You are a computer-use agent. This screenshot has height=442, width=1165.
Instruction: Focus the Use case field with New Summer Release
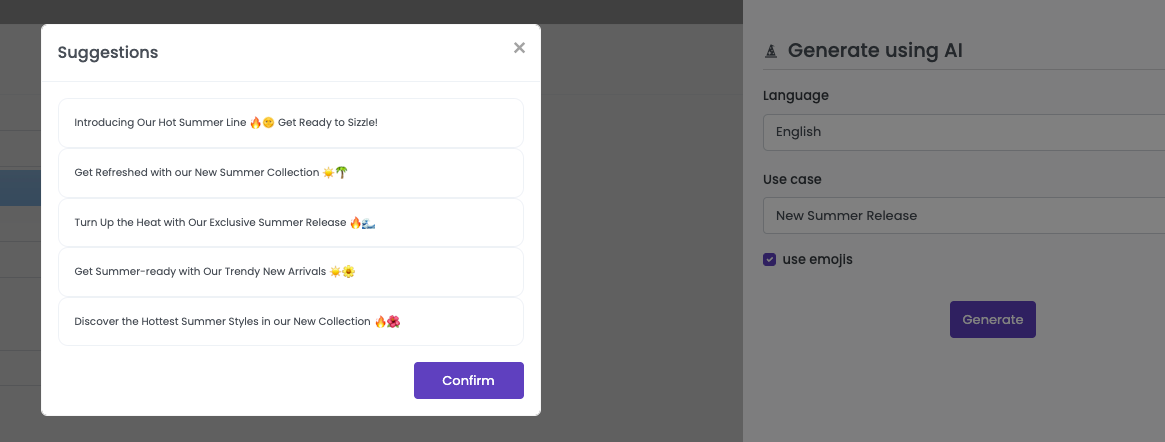(962, 216)
